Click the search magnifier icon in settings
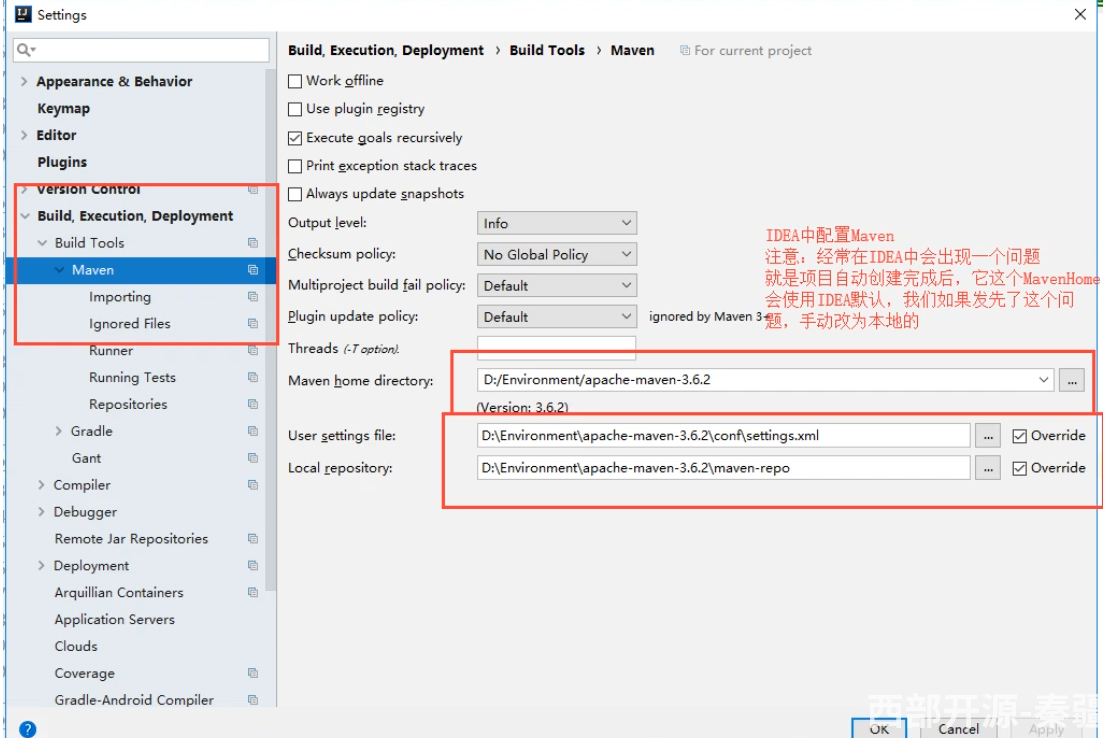Viewport: 1106px width, 738px height. 25,49
